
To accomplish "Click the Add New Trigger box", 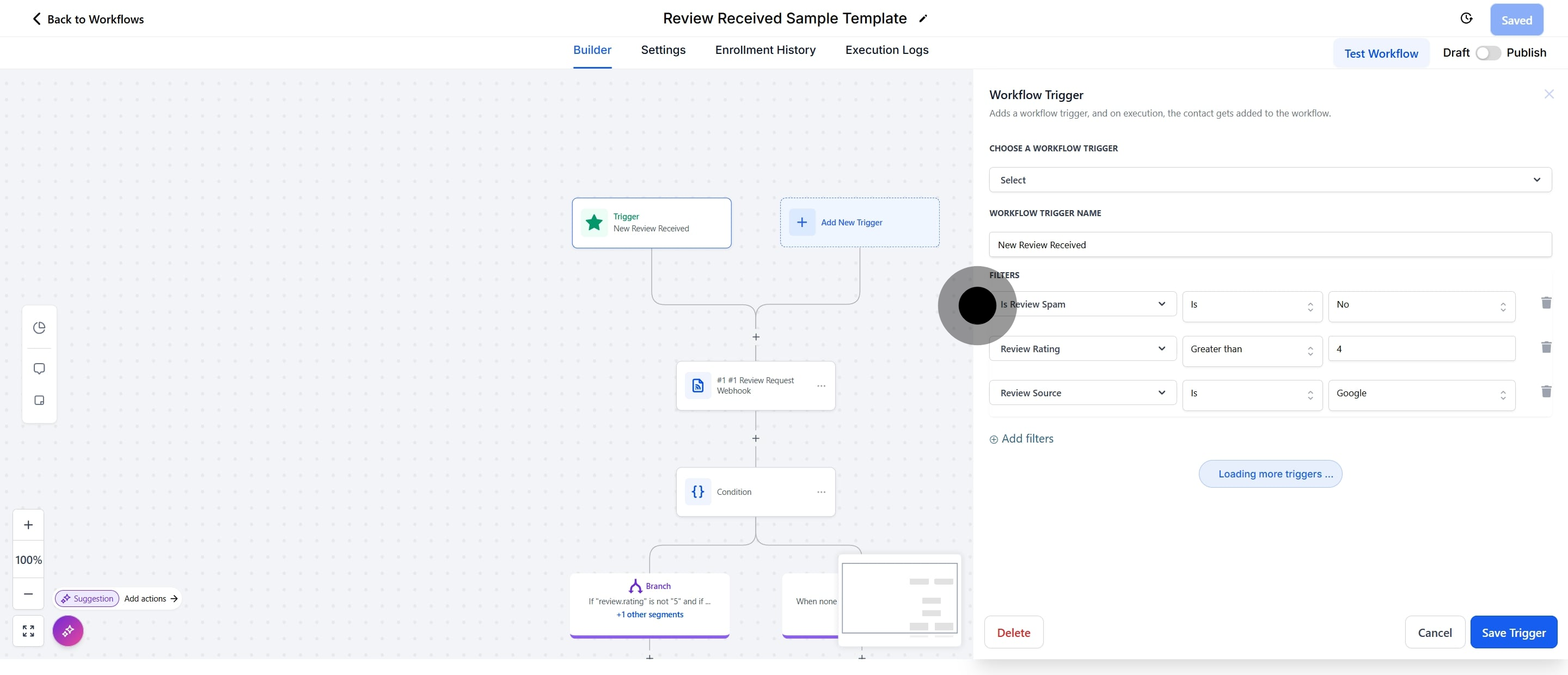I will point(860,223).
